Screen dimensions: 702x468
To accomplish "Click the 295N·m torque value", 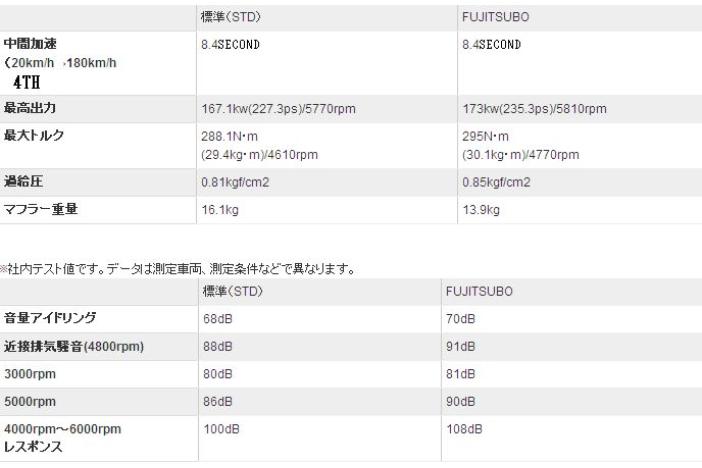I will (x=485, y=136).
